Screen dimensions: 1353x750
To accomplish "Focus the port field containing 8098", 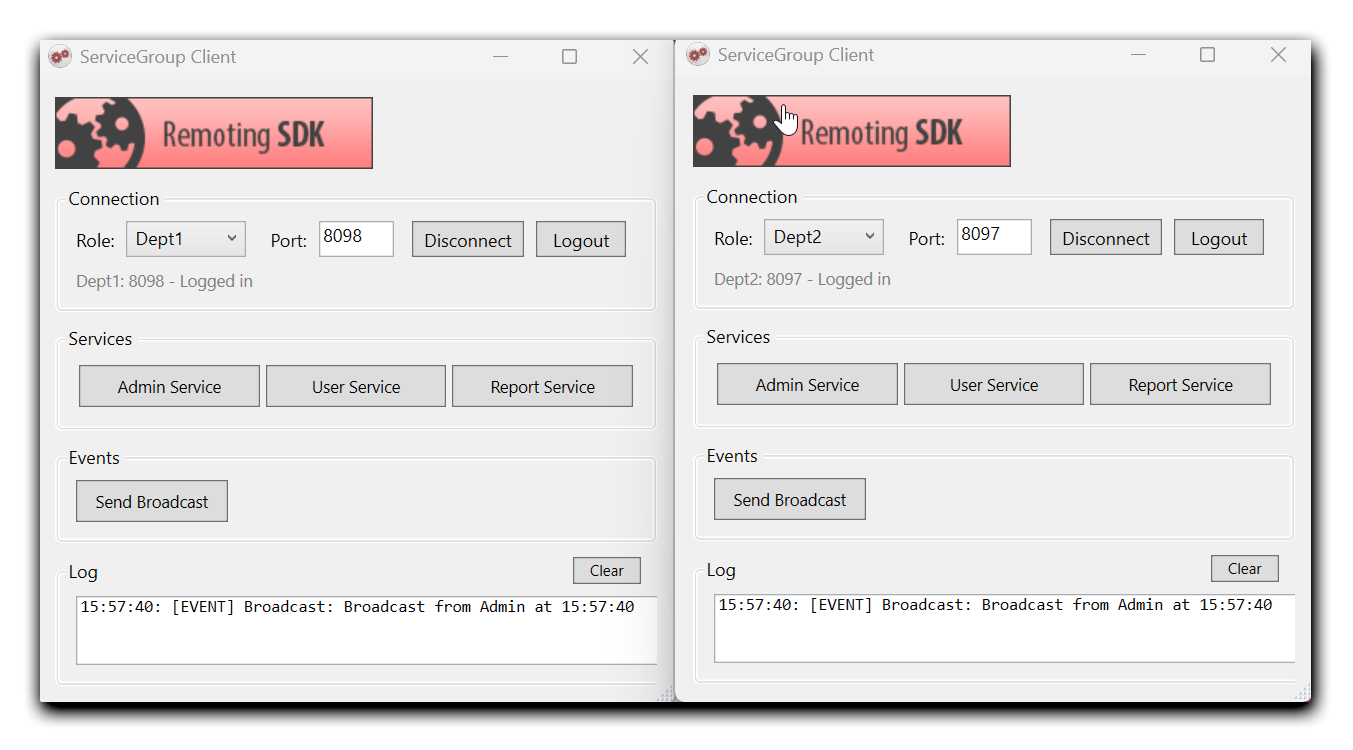I will [x=356, y=239].
